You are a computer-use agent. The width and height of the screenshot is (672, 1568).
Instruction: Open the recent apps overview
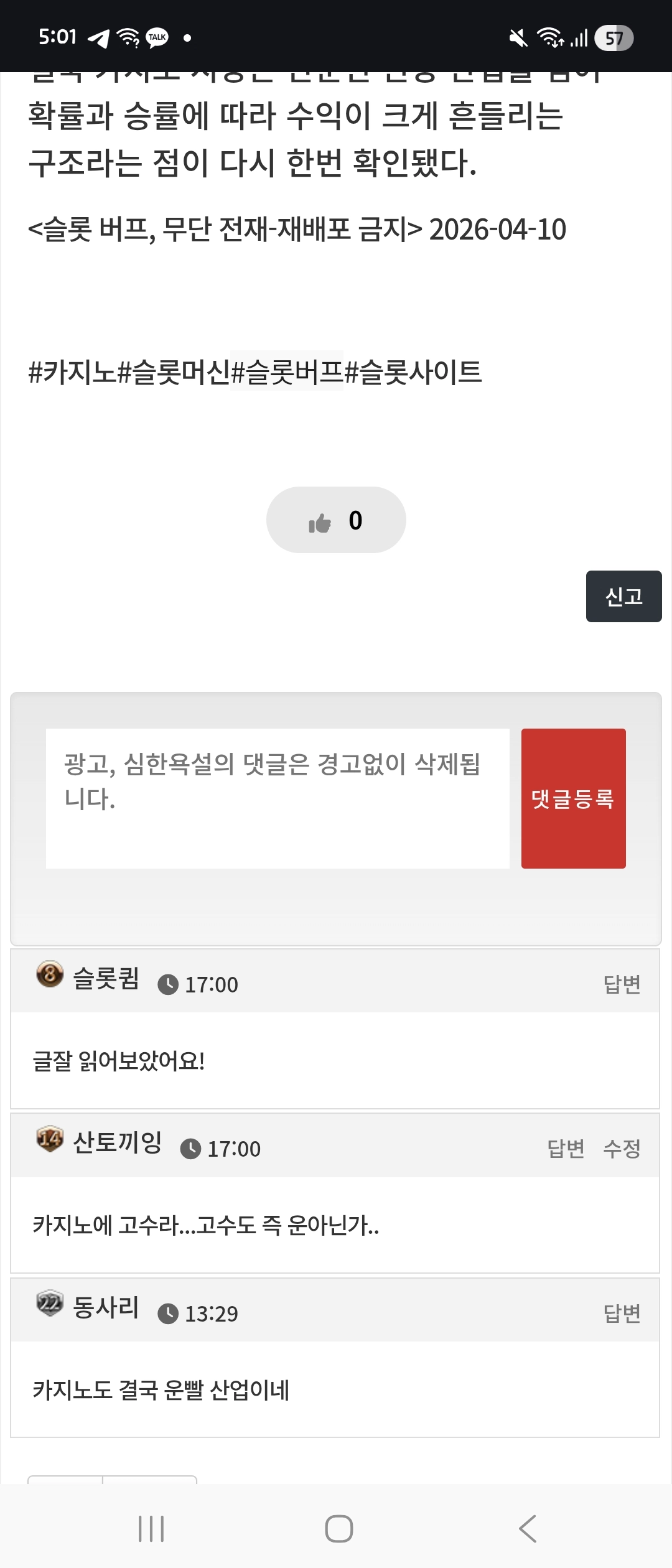pos(151,1528)
